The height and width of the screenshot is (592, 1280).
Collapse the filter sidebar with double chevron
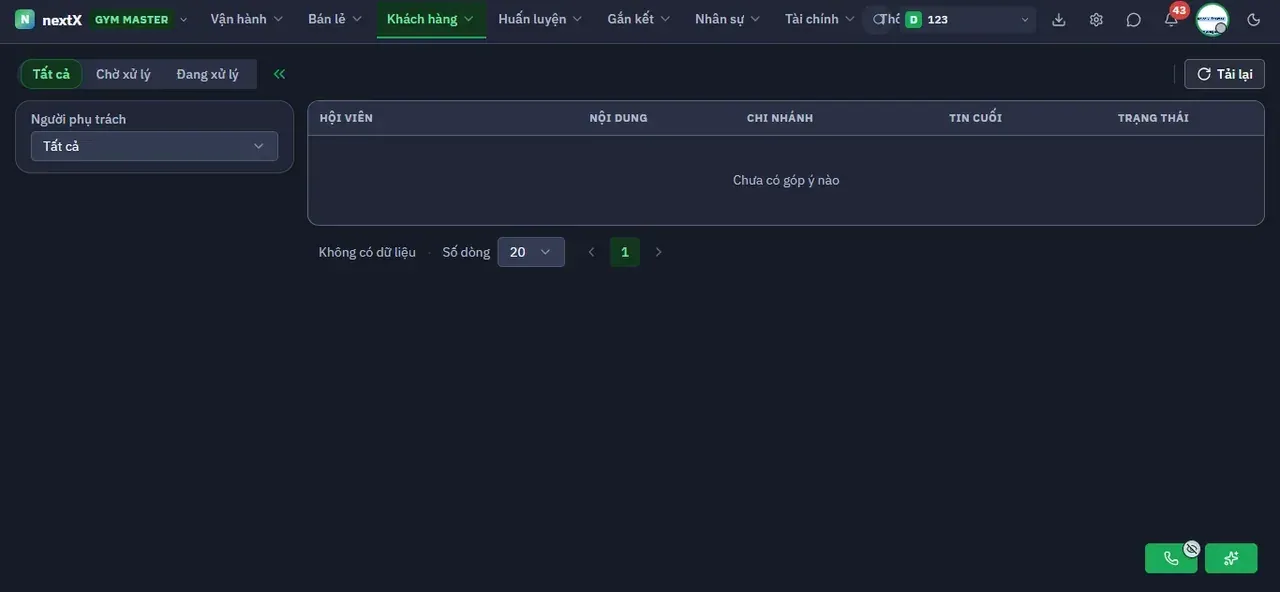pyautogui.click(x=279, y=74)
